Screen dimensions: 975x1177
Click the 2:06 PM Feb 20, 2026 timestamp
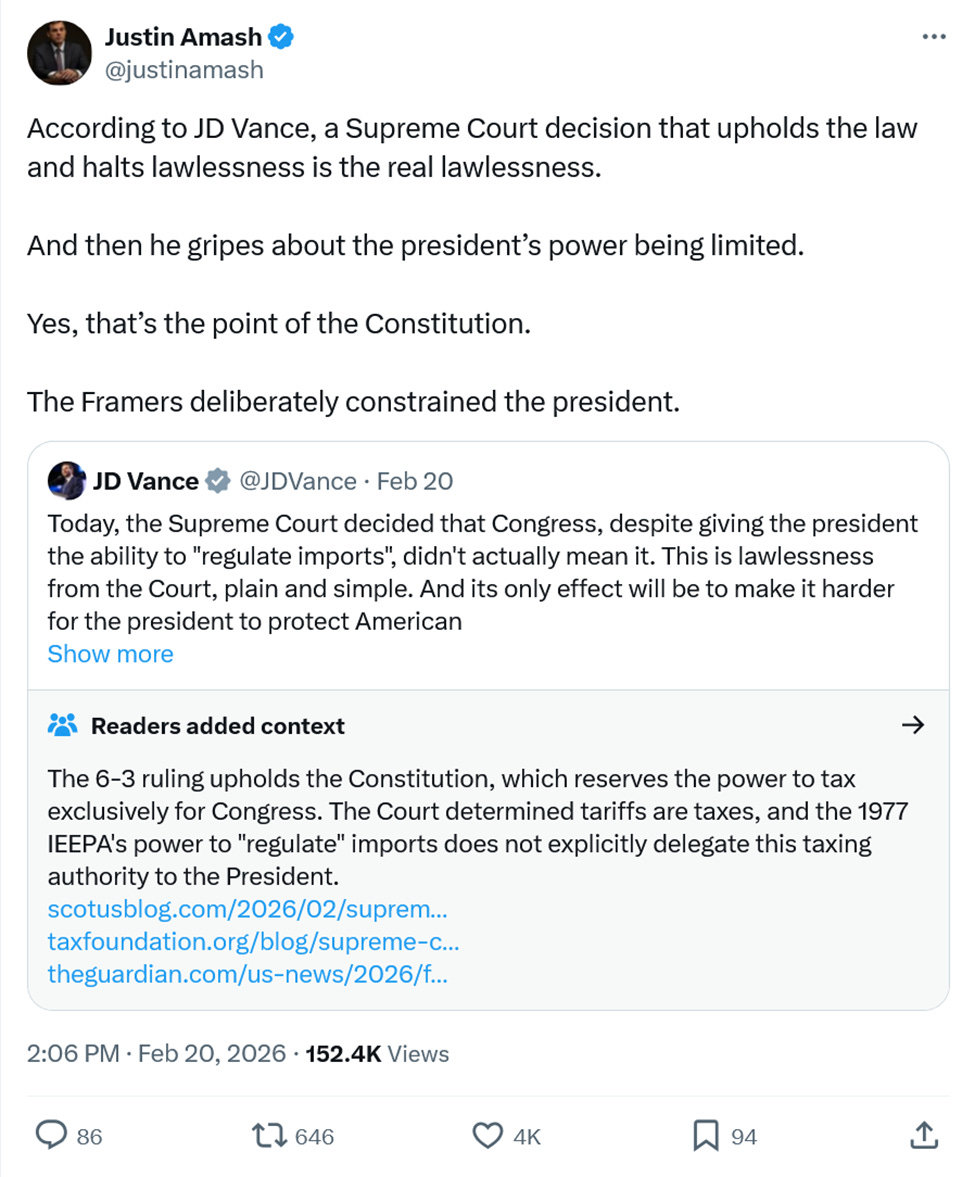click(156, 1053)
